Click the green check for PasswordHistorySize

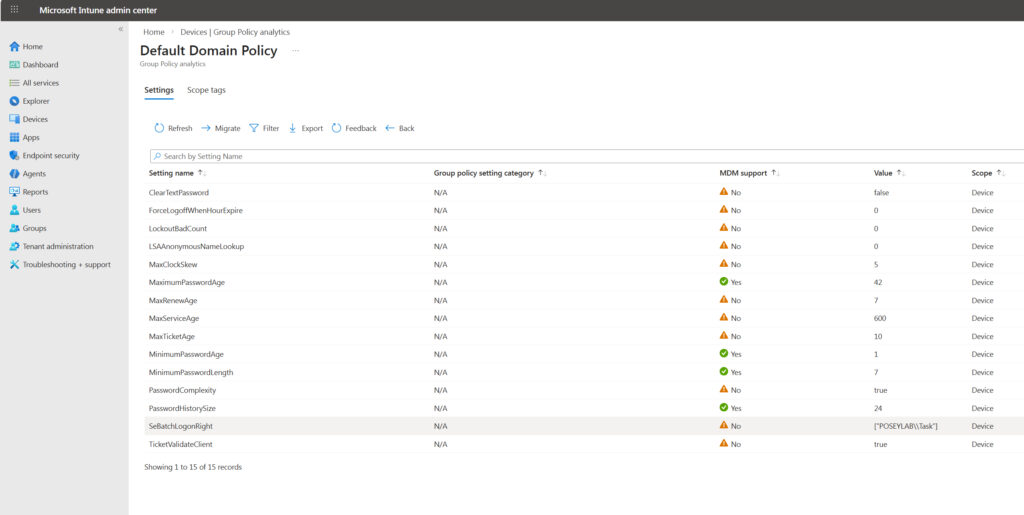(x=724, y=407)
